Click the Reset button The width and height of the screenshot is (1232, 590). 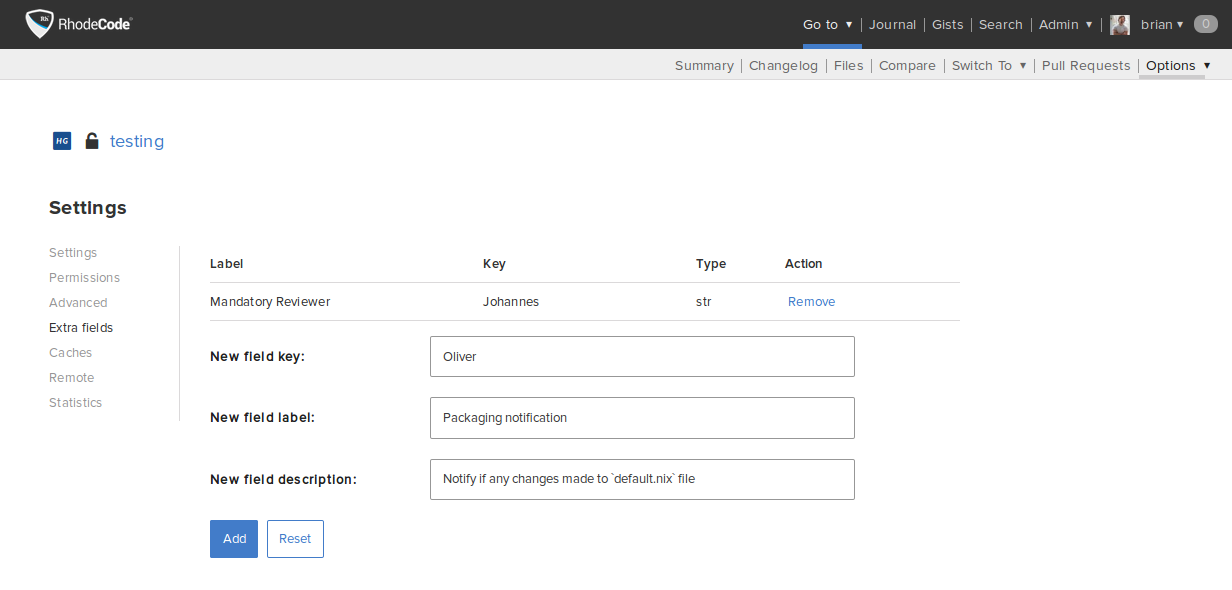coord(295,539)
